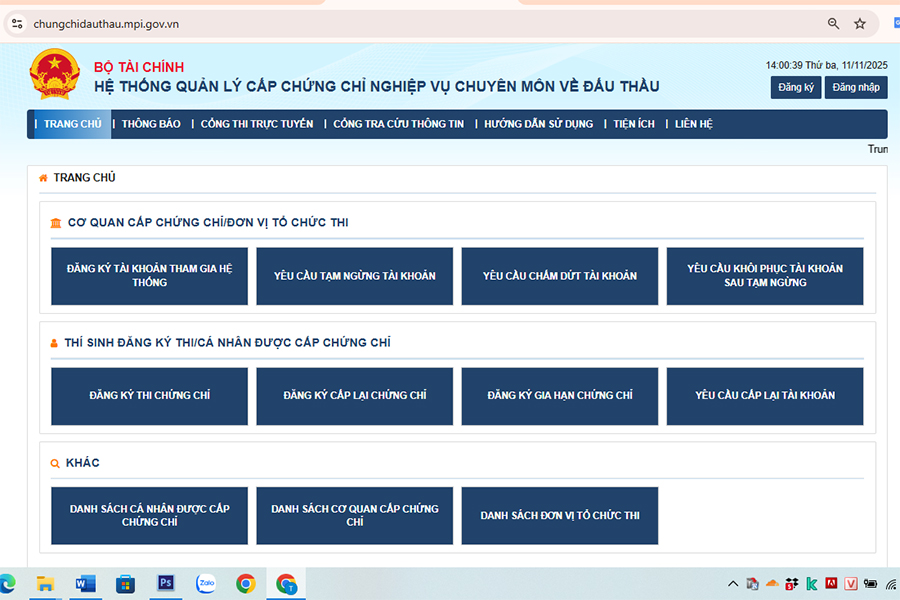Click the Đăng nhập button

(x=855, y=87)
